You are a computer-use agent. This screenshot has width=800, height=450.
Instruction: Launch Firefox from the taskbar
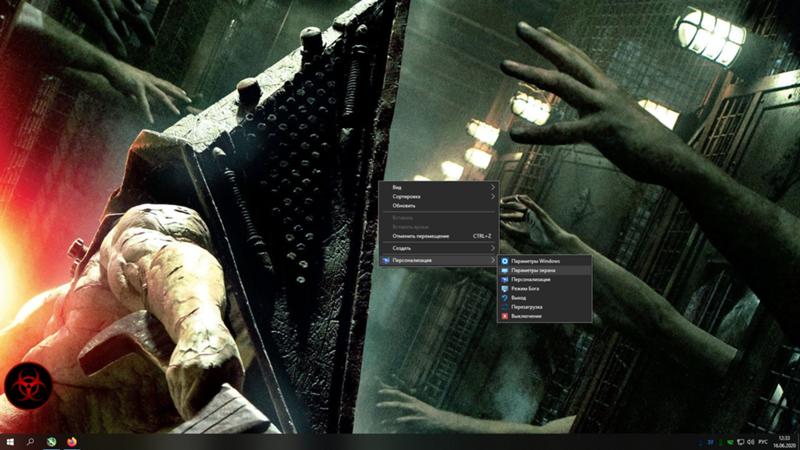pyautogui.click(x=72, y=442)
